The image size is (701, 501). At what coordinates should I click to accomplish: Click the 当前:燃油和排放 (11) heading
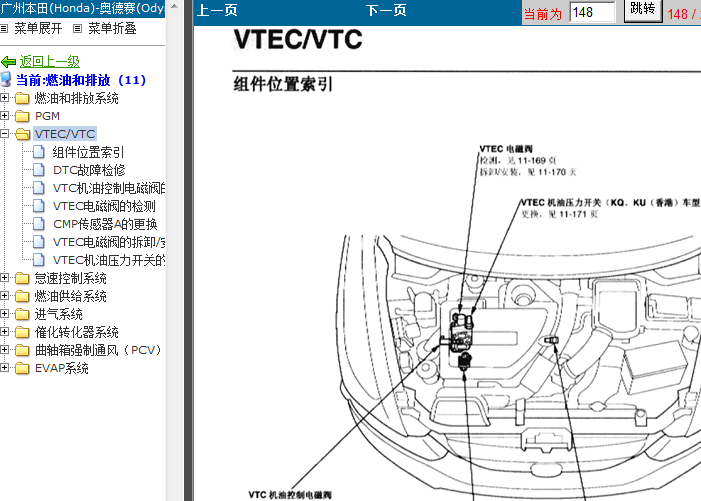coord(81,80)
